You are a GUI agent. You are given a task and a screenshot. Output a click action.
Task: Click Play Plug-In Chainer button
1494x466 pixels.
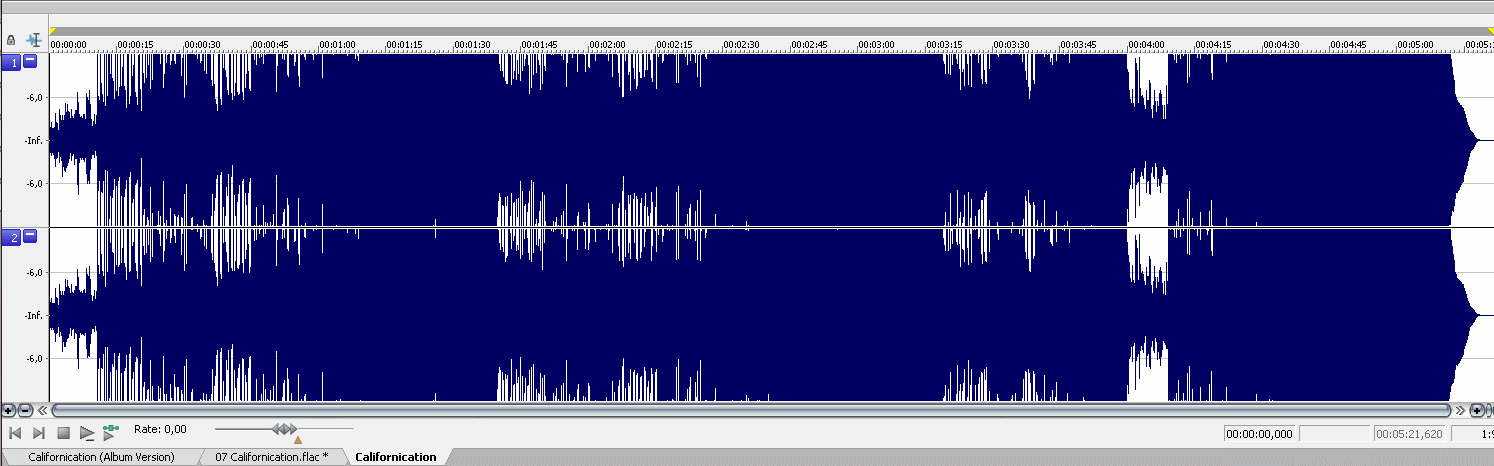(110, 432)
